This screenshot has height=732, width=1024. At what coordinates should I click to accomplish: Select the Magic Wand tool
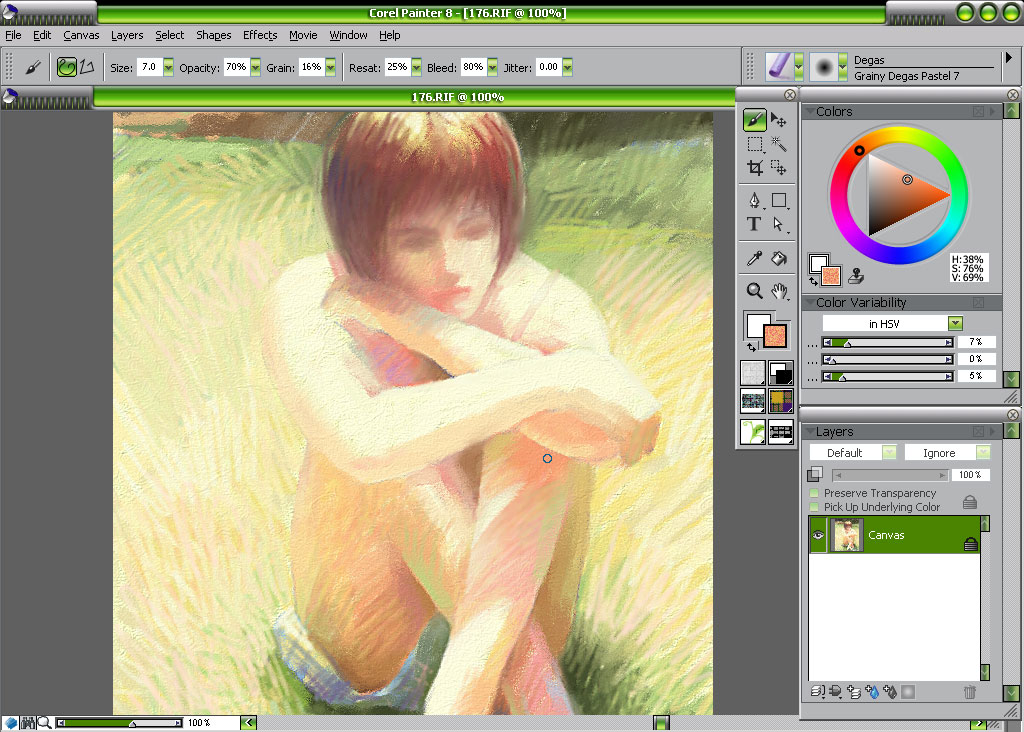point(778,144)
